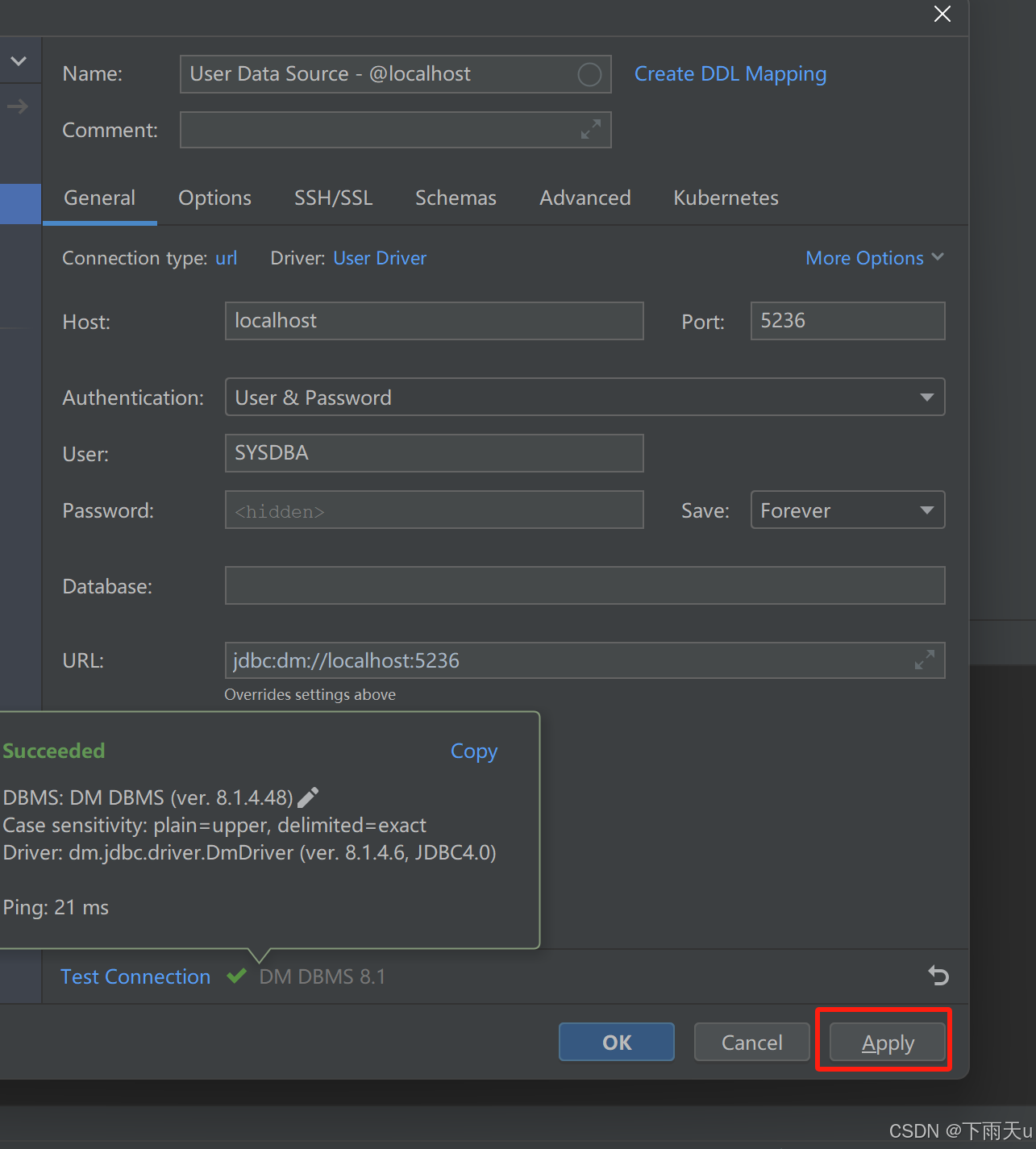Click the forward arrow in left sidebar
Viewport: 1036px width, 1149px height.
[x=18, y=106]
